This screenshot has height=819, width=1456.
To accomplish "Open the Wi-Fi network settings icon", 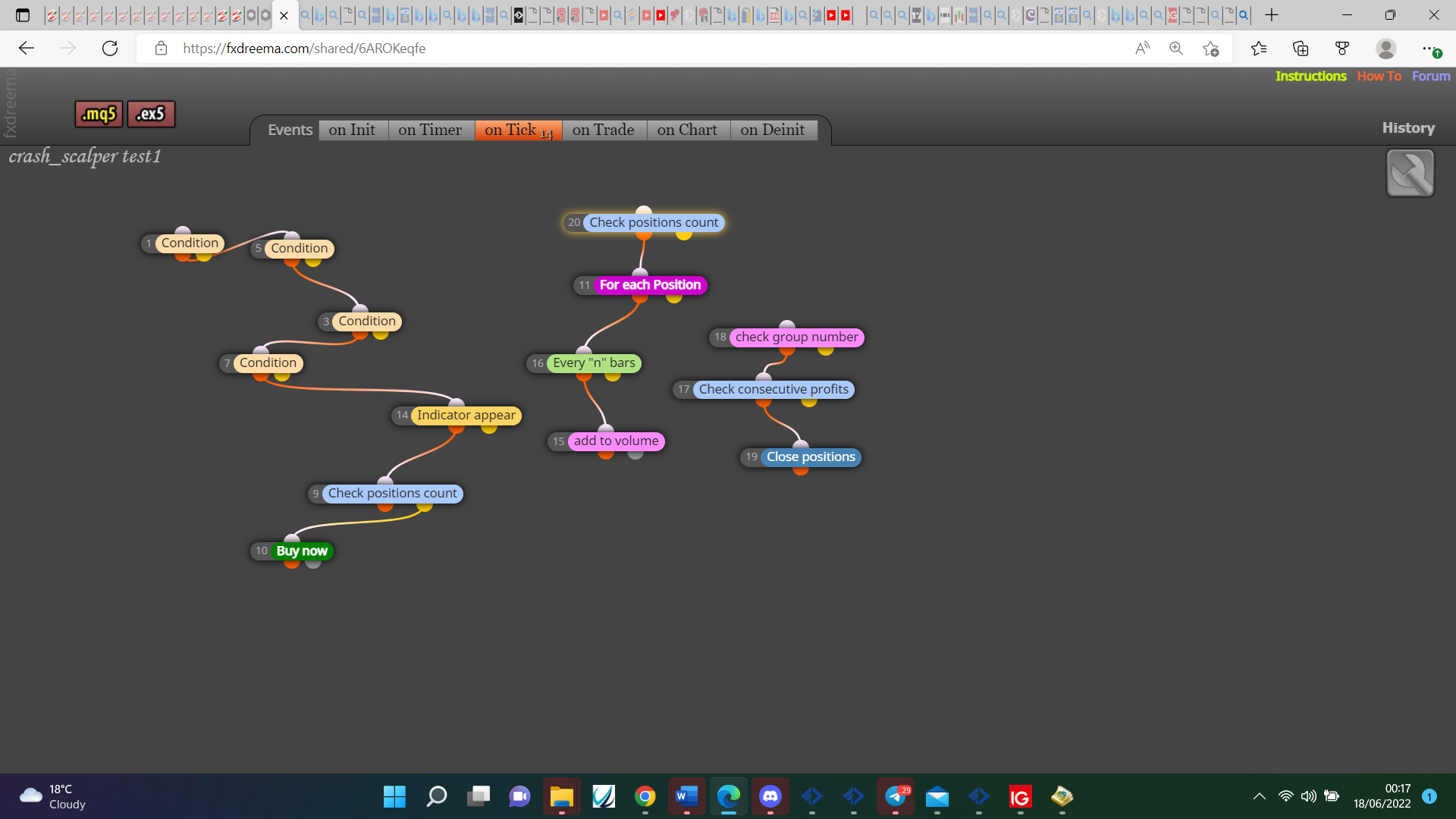I will click(x=1285, y=796).
